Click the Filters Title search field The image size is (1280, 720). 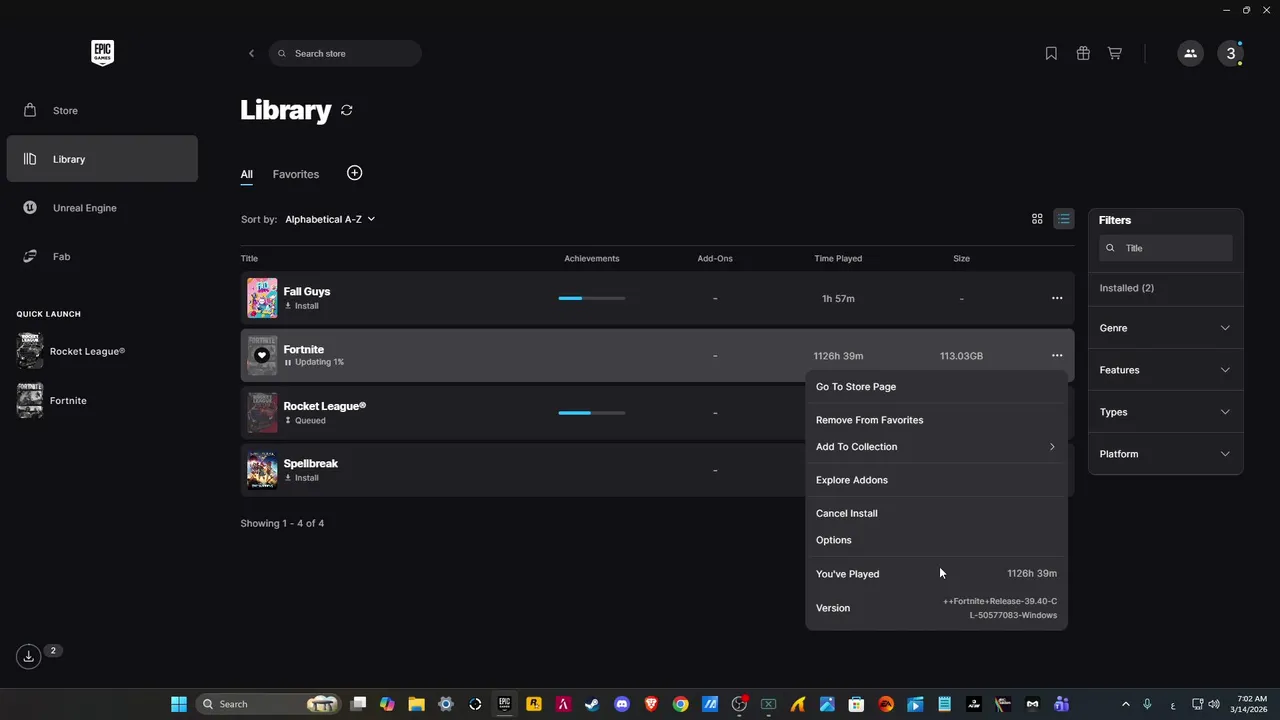(x=1166, y=248)
